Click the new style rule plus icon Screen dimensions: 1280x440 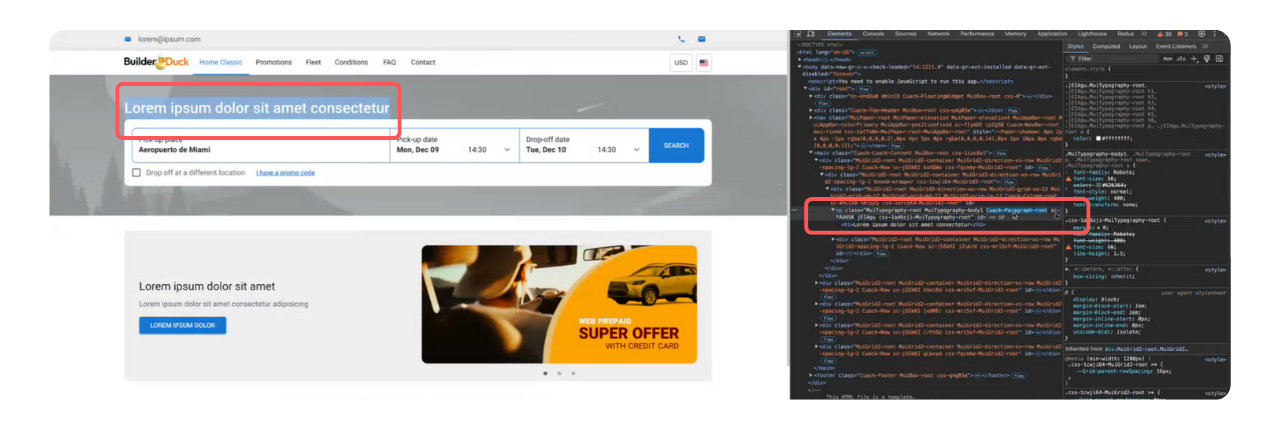click(1193, 59)
